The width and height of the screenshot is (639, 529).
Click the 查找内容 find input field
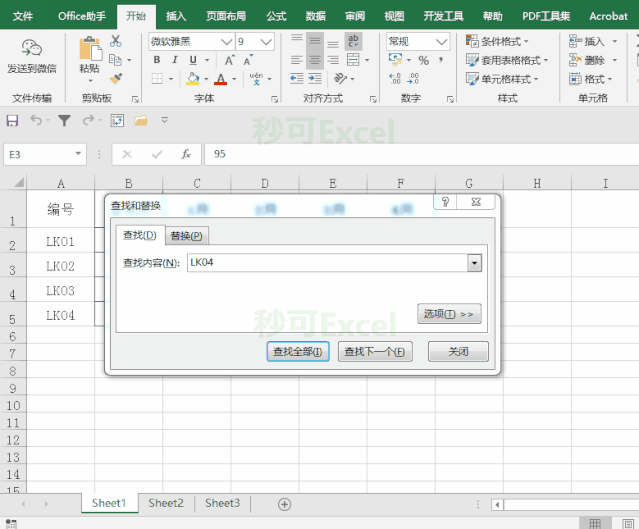(x=327, y=263)
